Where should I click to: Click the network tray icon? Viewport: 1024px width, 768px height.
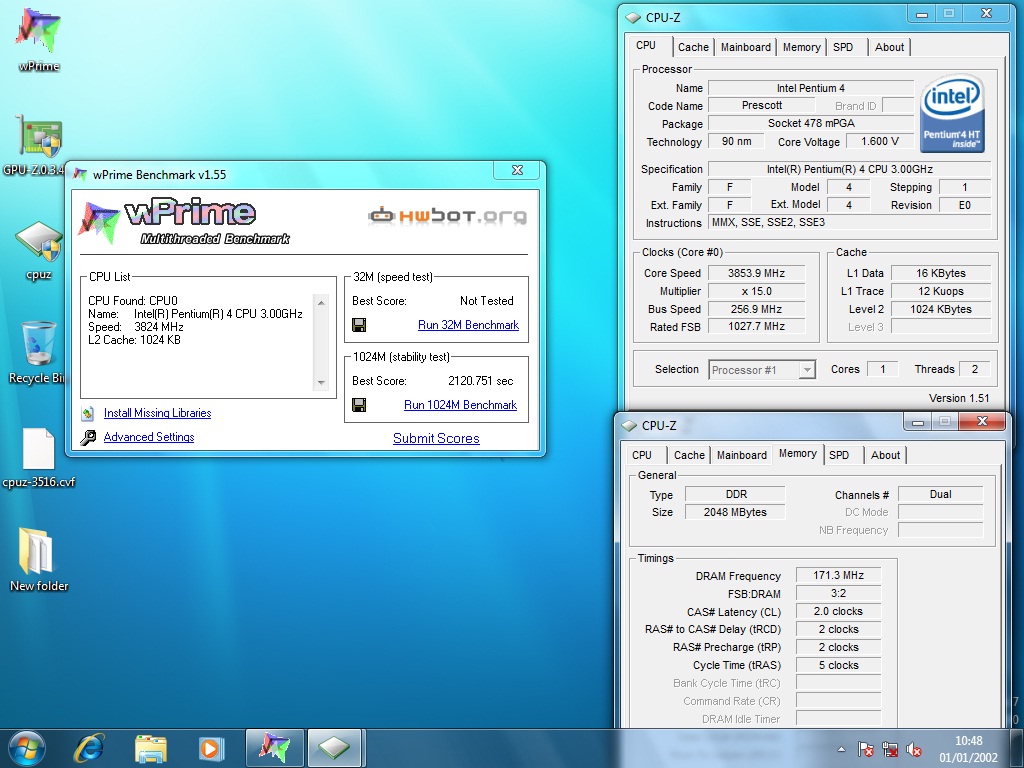click(x=889, y=749)
